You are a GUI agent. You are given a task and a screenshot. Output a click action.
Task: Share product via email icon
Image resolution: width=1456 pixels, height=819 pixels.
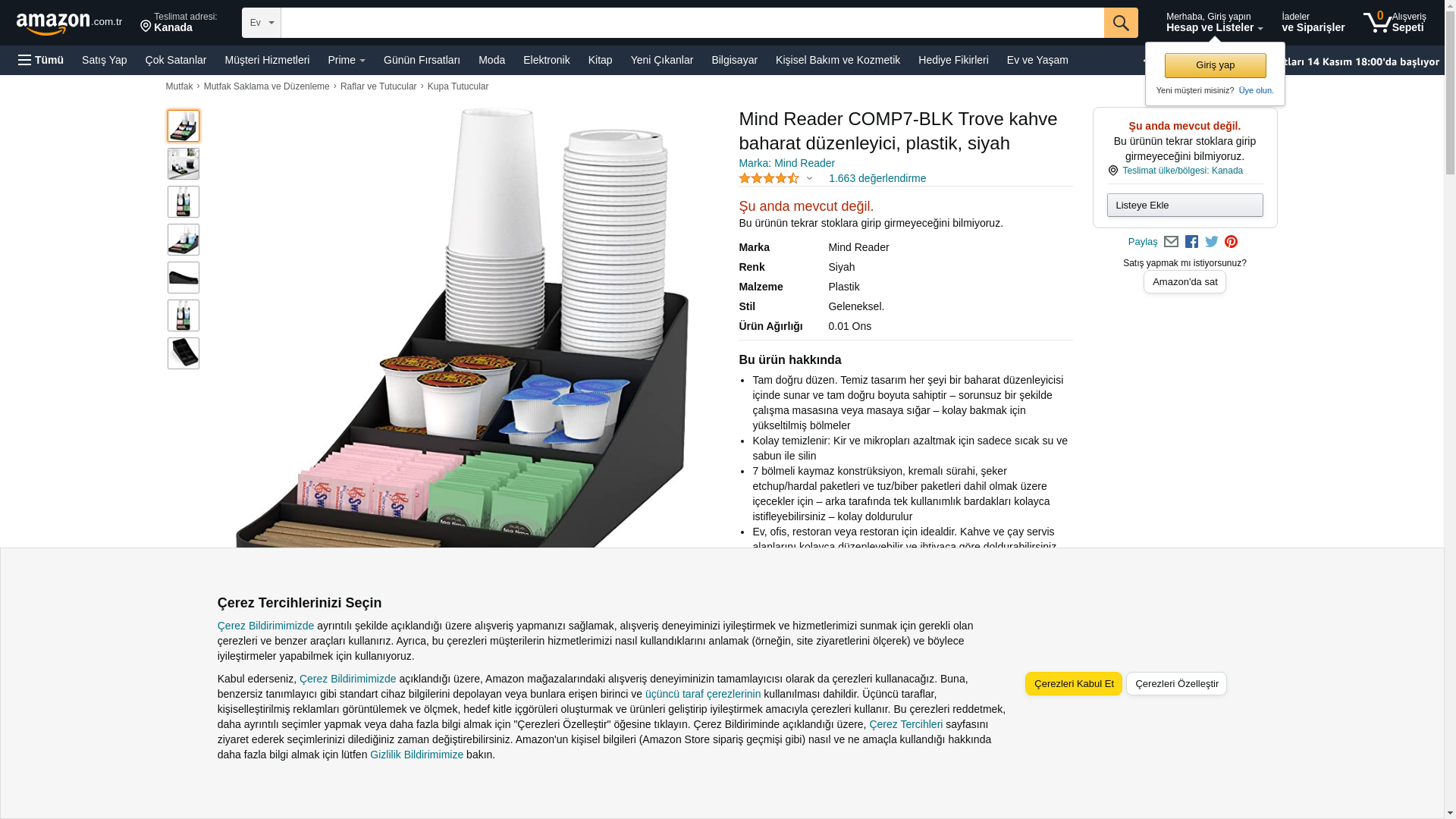click(1171, 242)
